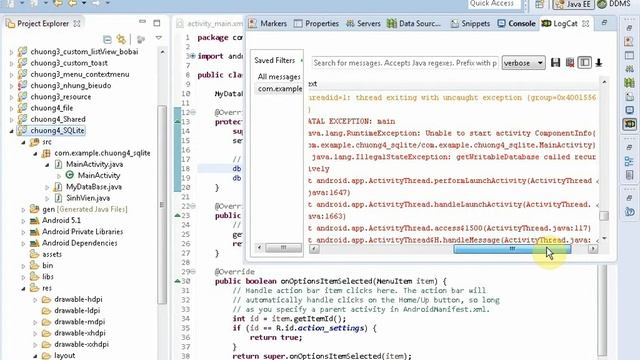Screen dimensions: 640x360
Task: Switch to the Console tab
Action: (516, 24)
